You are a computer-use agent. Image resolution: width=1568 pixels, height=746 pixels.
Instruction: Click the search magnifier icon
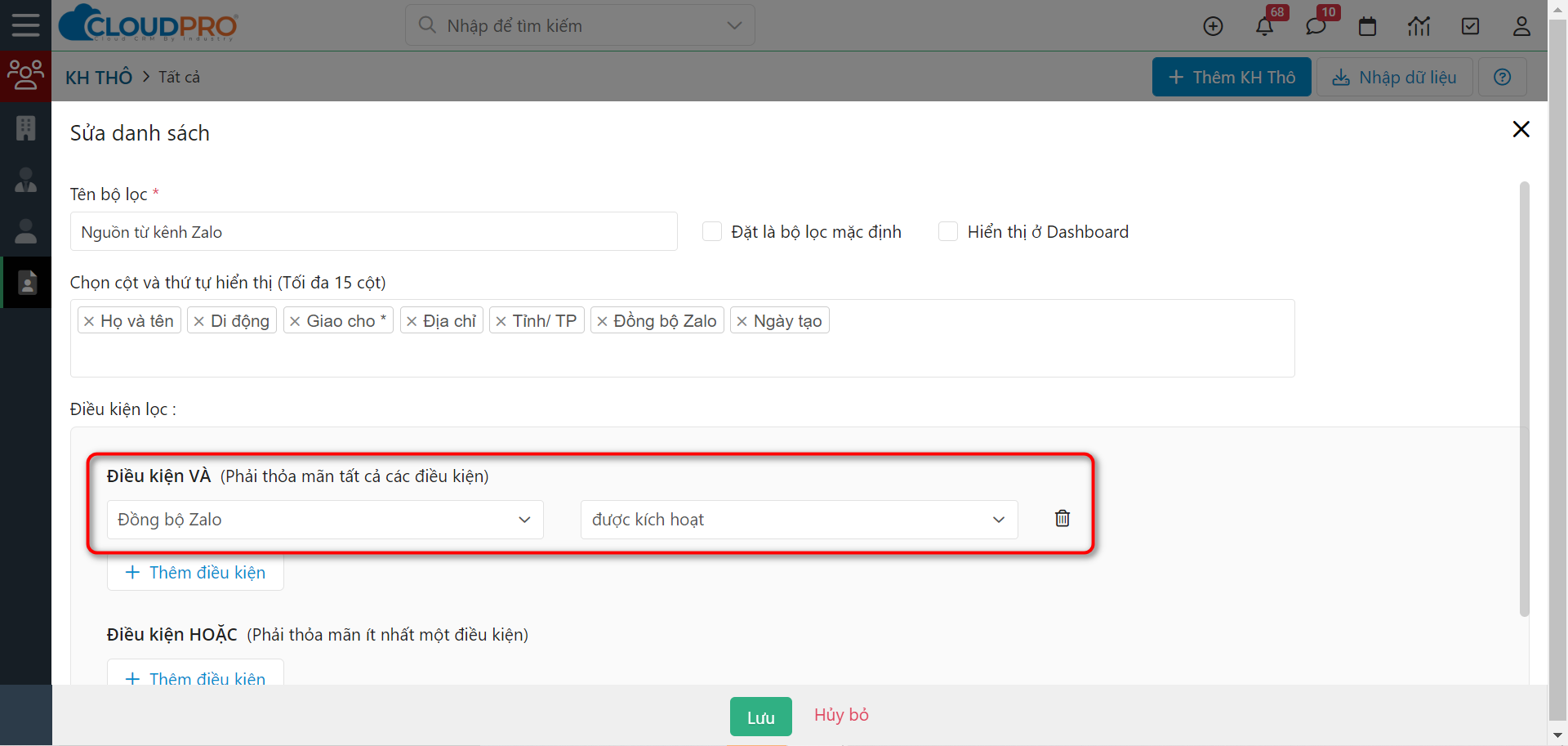(426, 25)
